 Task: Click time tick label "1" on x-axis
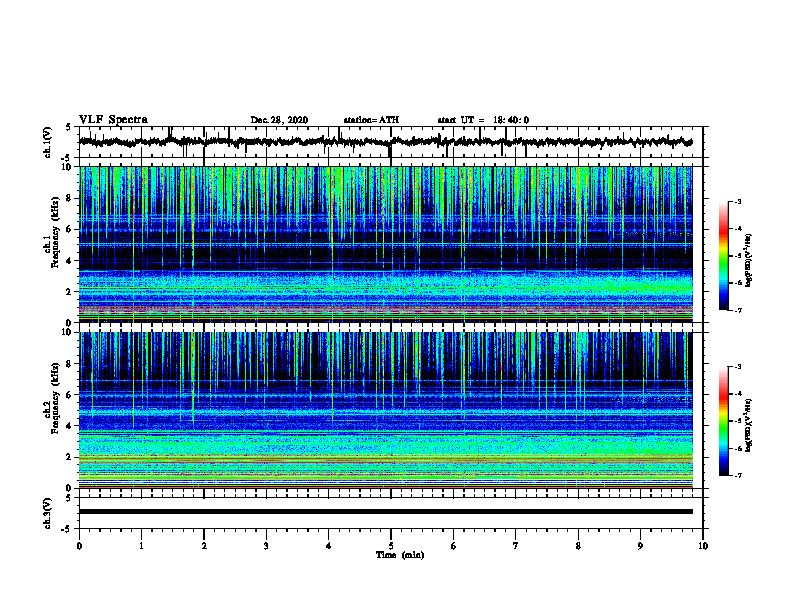click(x=141, y=546)
